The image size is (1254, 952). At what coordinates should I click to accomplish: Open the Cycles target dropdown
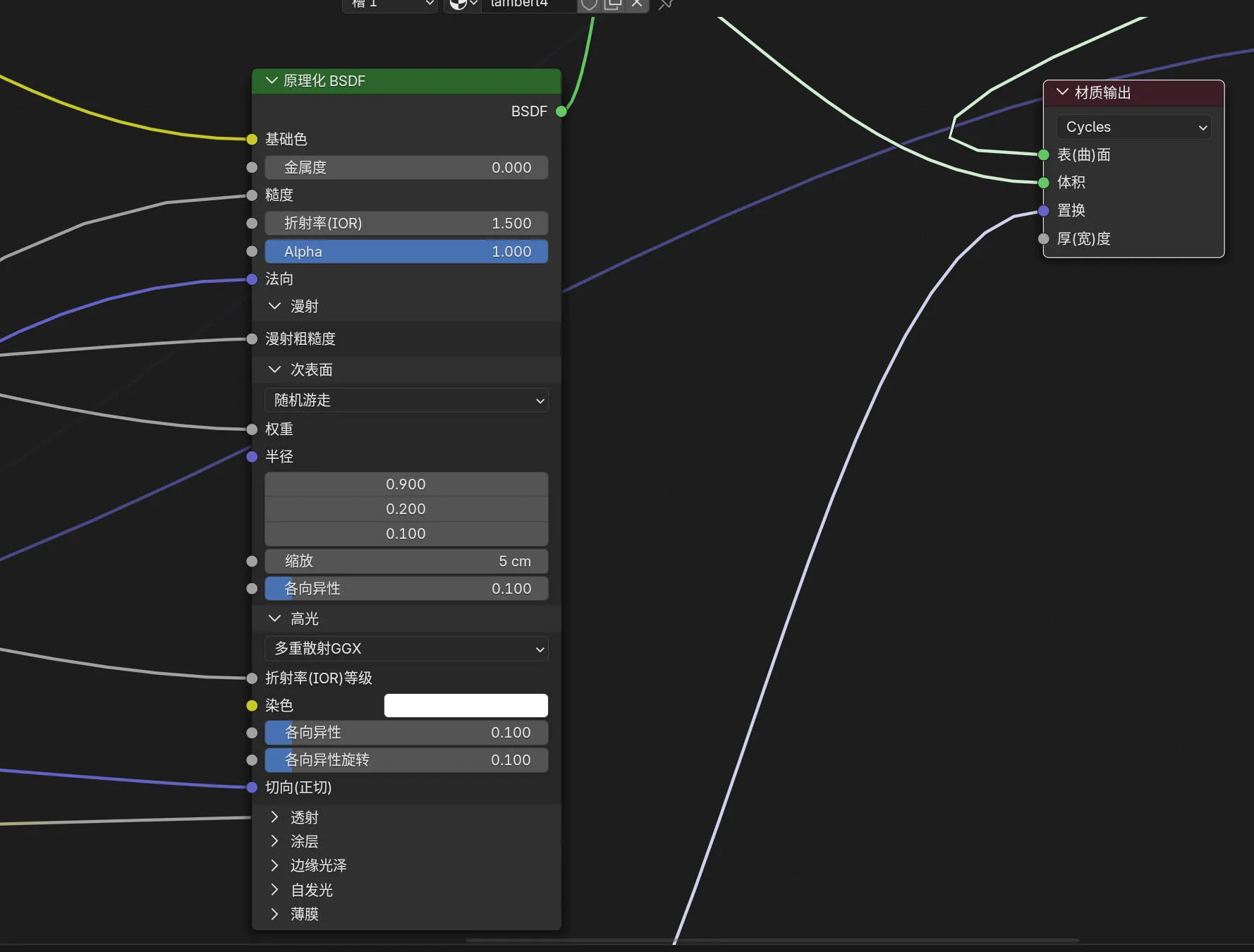tap(1133, 127)
